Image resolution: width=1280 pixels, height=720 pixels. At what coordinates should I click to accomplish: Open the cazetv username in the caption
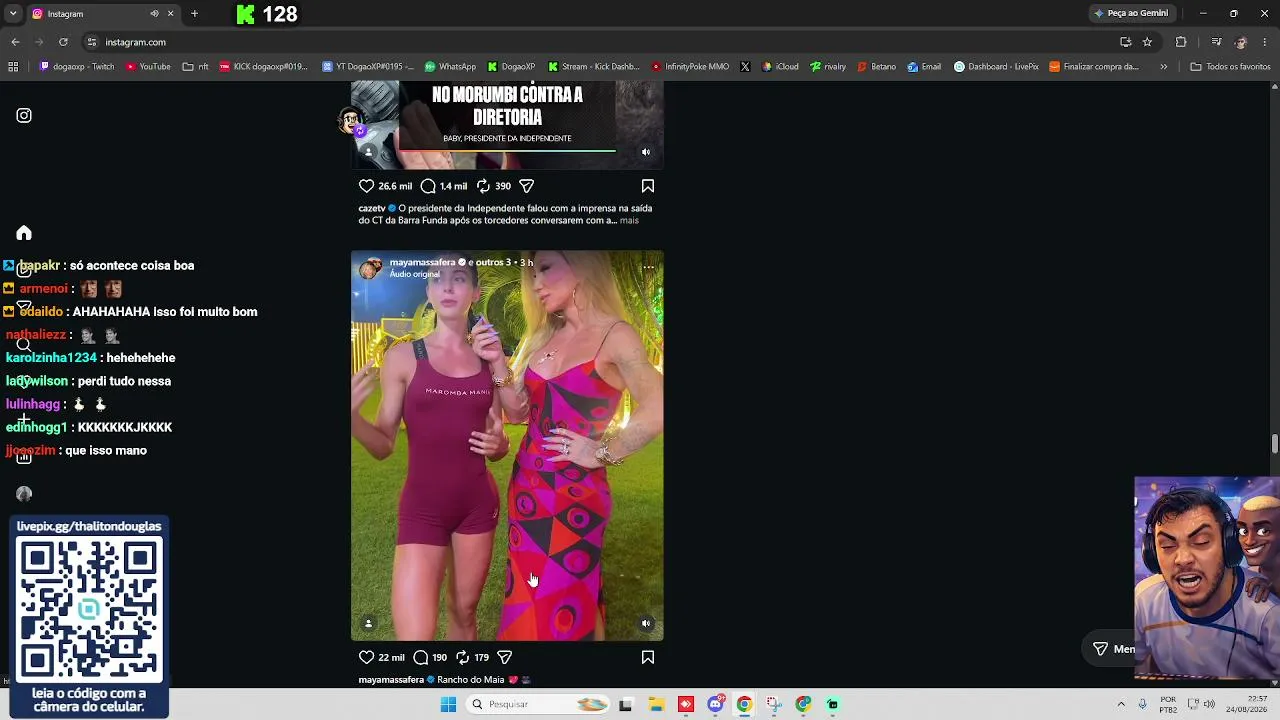coord(372,208)
